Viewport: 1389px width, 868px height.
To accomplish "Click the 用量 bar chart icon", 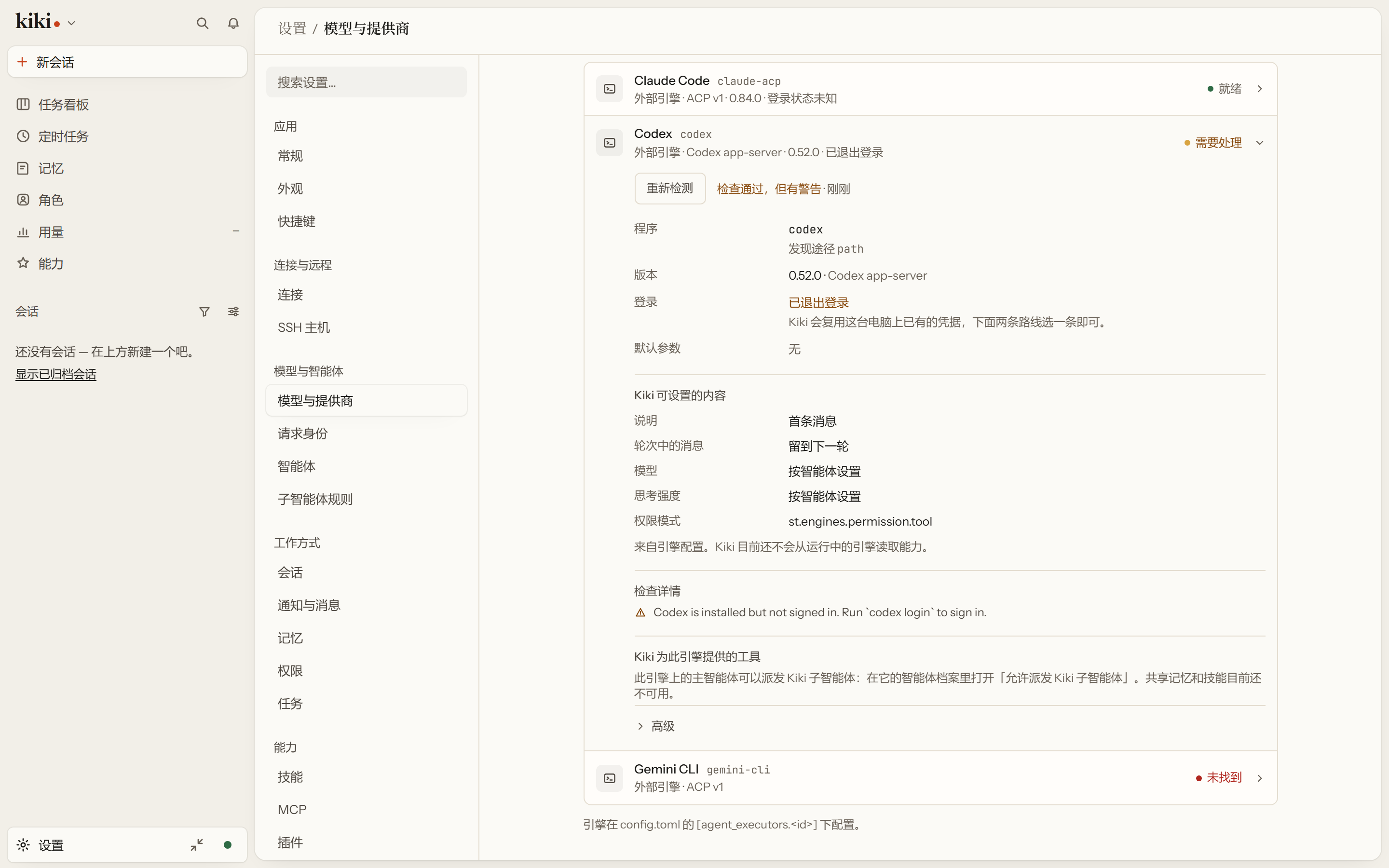I will (23, 232).
